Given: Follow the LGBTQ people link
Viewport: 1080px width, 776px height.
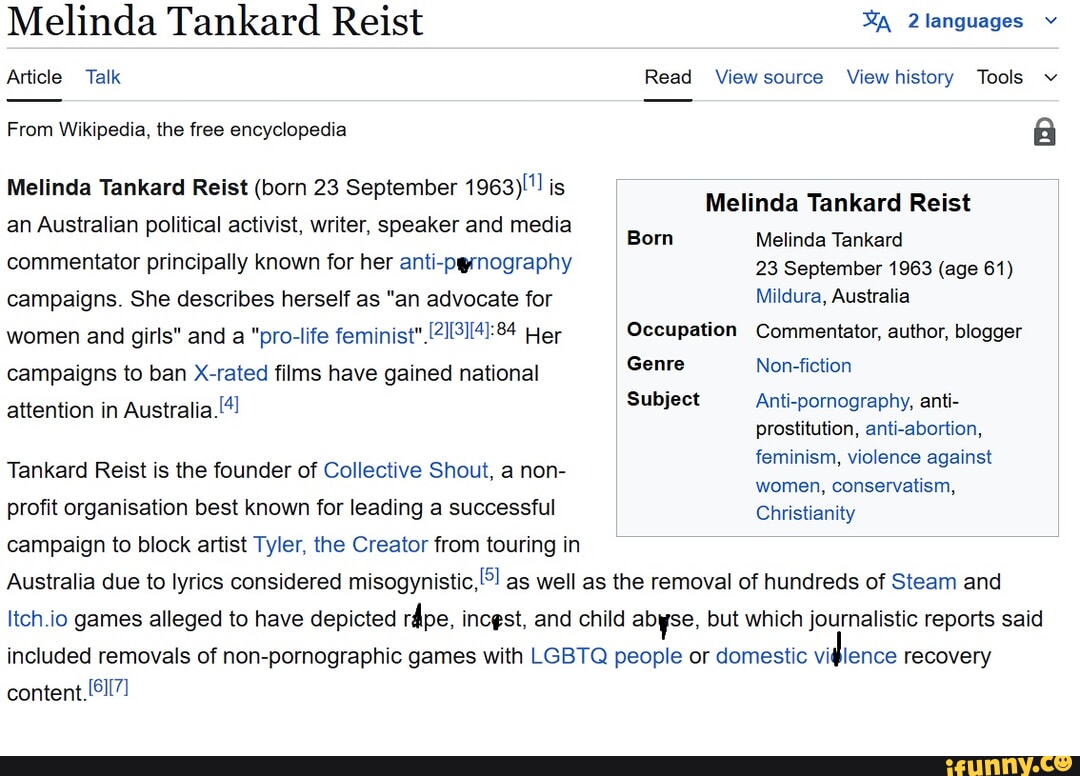Looking at the screenshot, I should pos(606,656).
